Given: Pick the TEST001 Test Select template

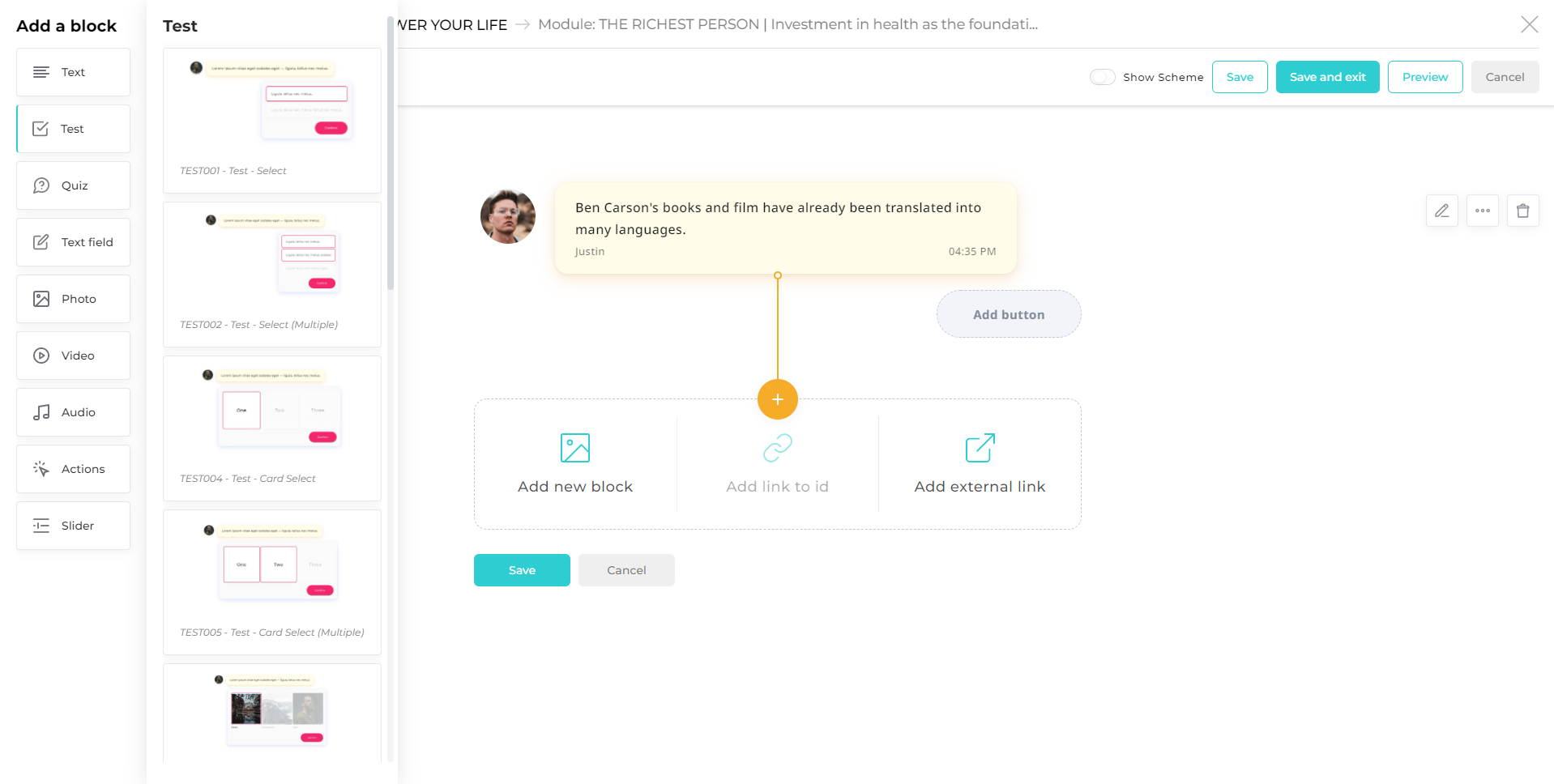Looking at the screenshot, I should pos(272,120).
